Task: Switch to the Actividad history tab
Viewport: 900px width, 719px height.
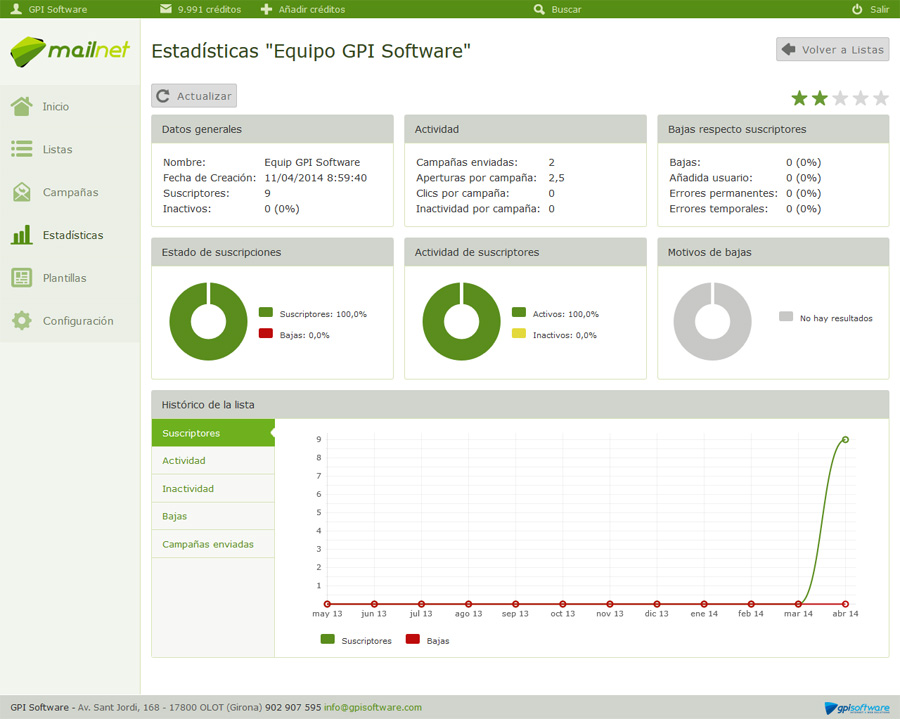Action: click(213, 460)
